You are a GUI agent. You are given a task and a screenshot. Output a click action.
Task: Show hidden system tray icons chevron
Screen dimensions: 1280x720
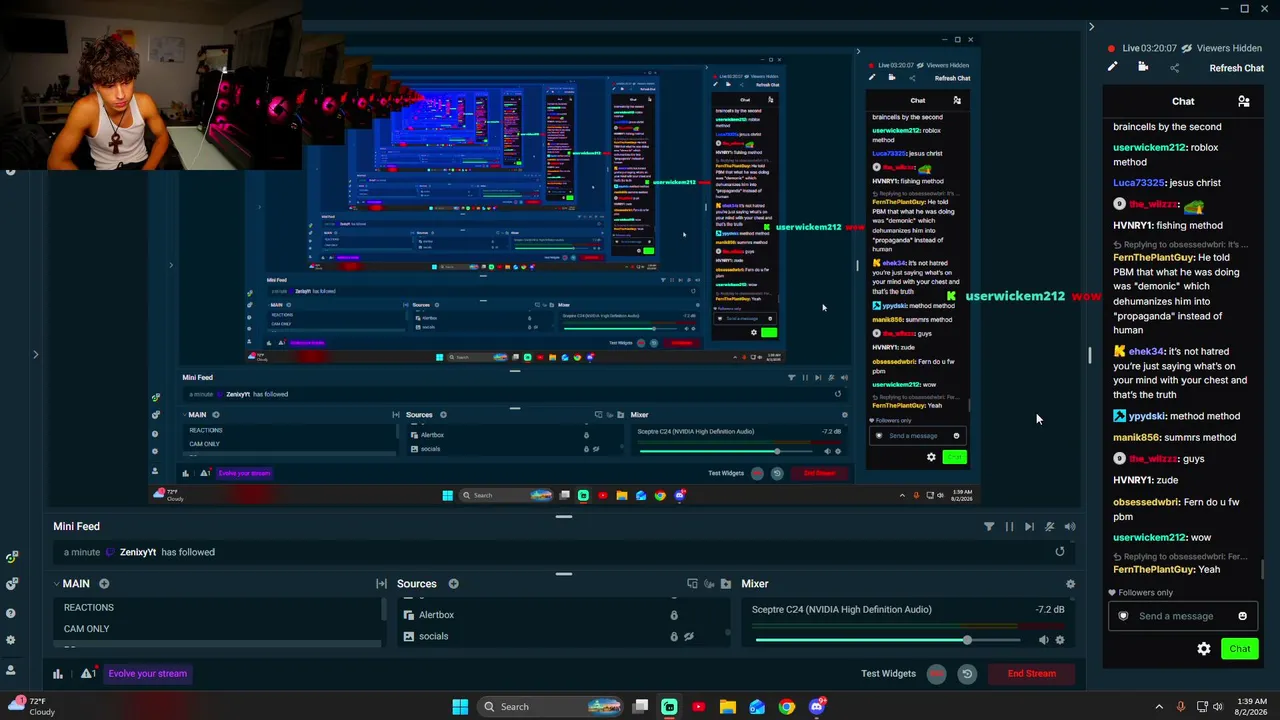1159,707
